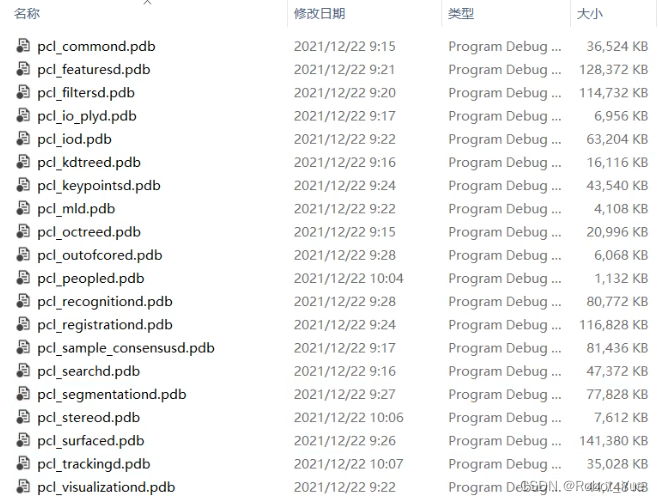Screen dimensions: 660x502
Task: Sort by the 大小 column header
Action: point(589,13)
